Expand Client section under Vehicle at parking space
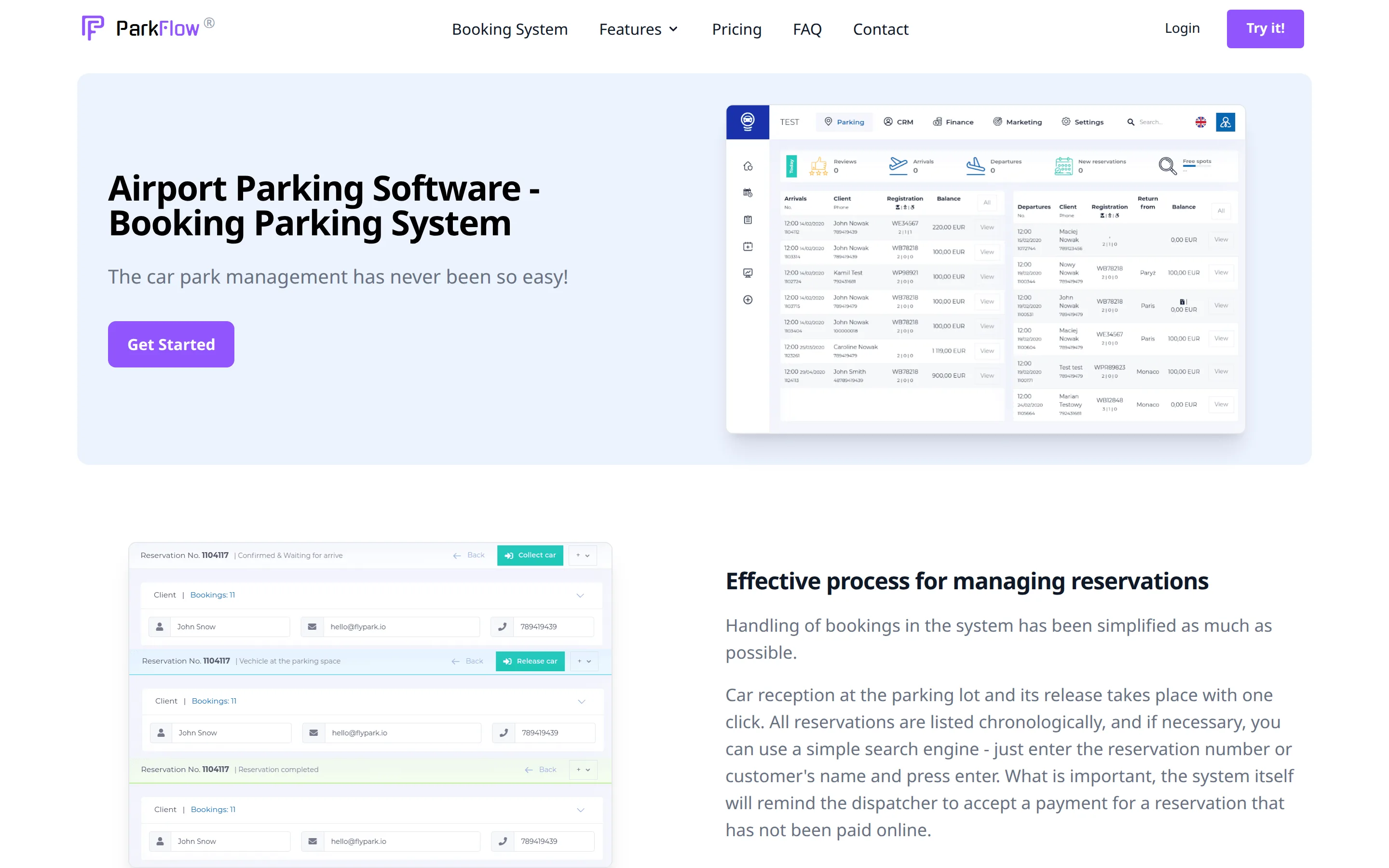The height and width of the screenshot is (868, 1389). 582,702
